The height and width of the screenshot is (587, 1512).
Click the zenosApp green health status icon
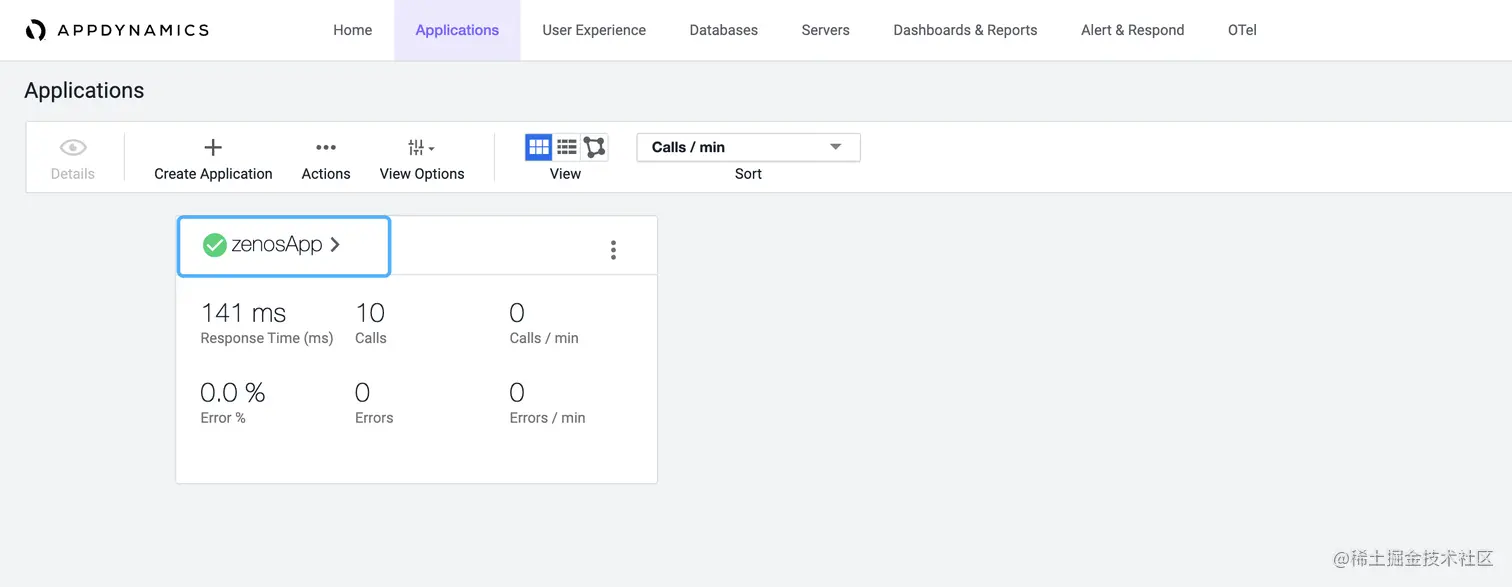[x=214, y=245]
